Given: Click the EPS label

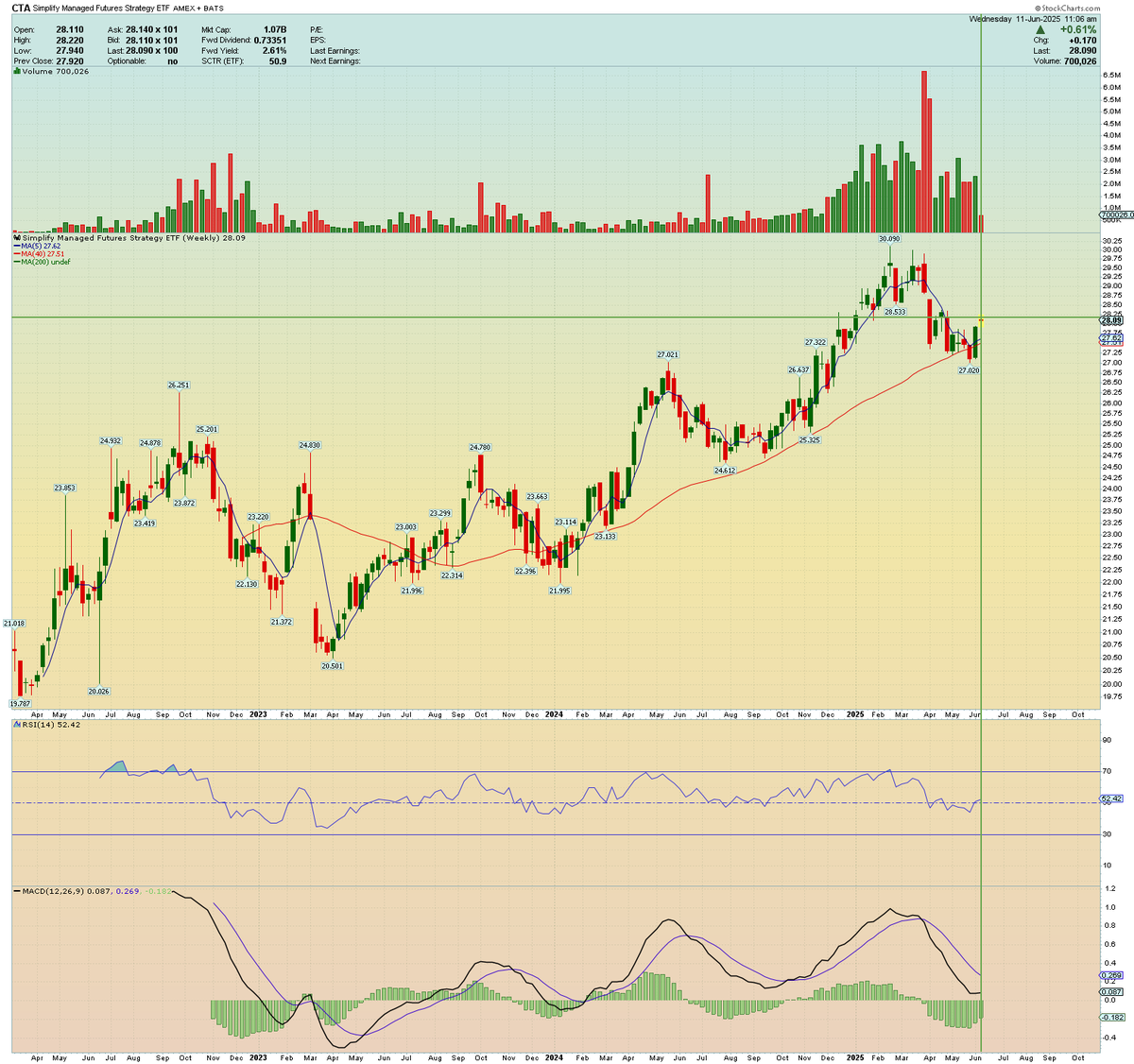Looking at the screenshot, I should (x=318, y=40).
